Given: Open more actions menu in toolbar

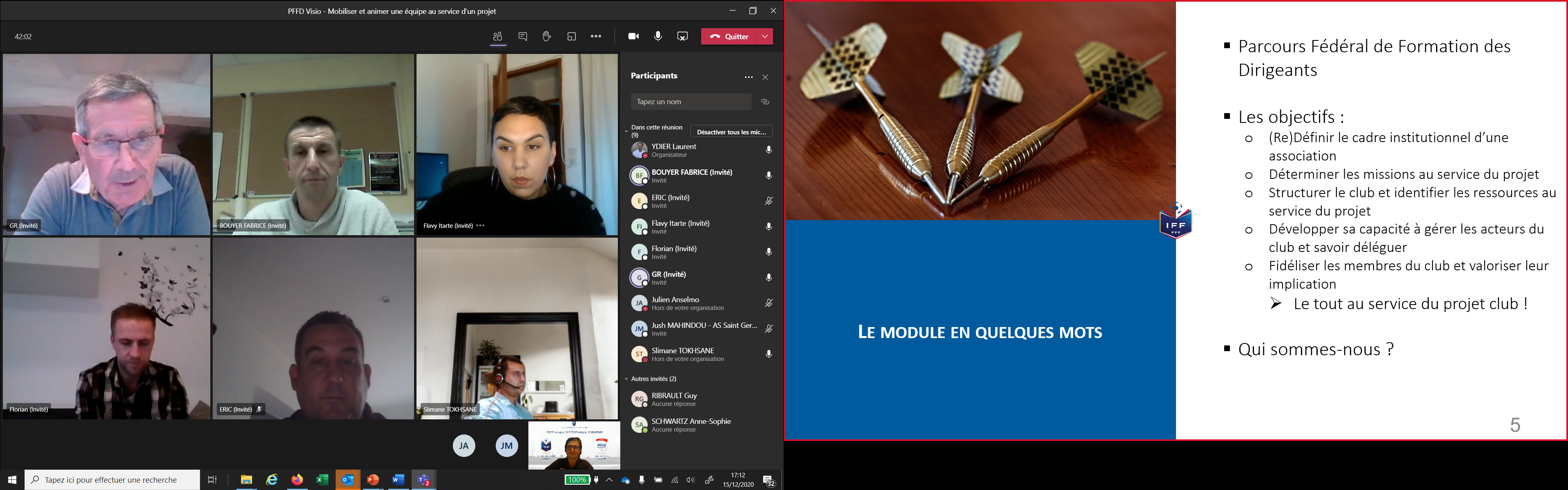Looking at the screenshot, I should pos(596,36).
